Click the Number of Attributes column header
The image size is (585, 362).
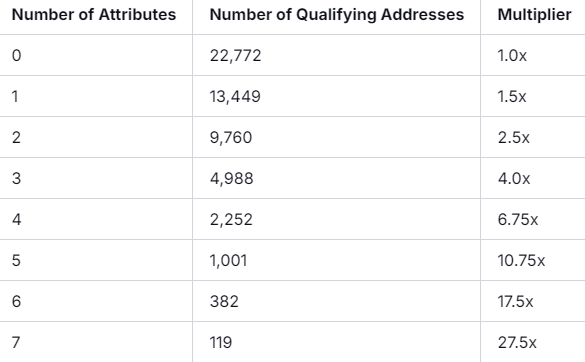point(94,15)
